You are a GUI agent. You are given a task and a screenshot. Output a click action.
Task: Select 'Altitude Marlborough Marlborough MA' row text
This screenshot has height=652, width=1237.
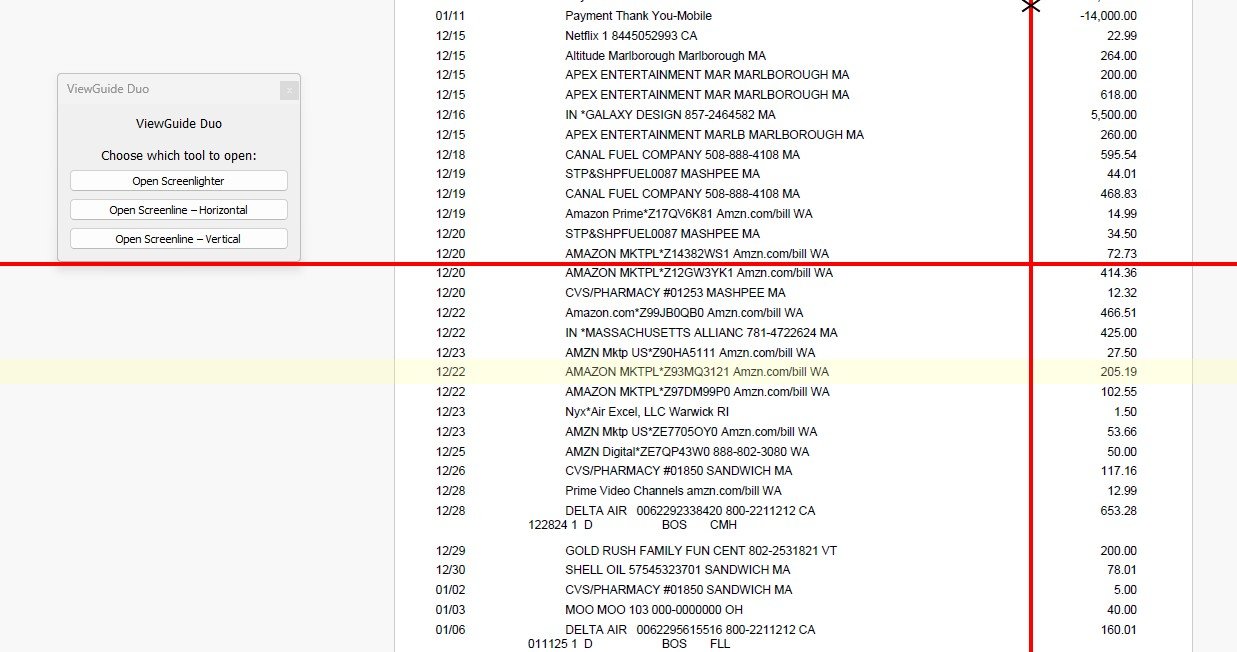(x=665, y=56)
